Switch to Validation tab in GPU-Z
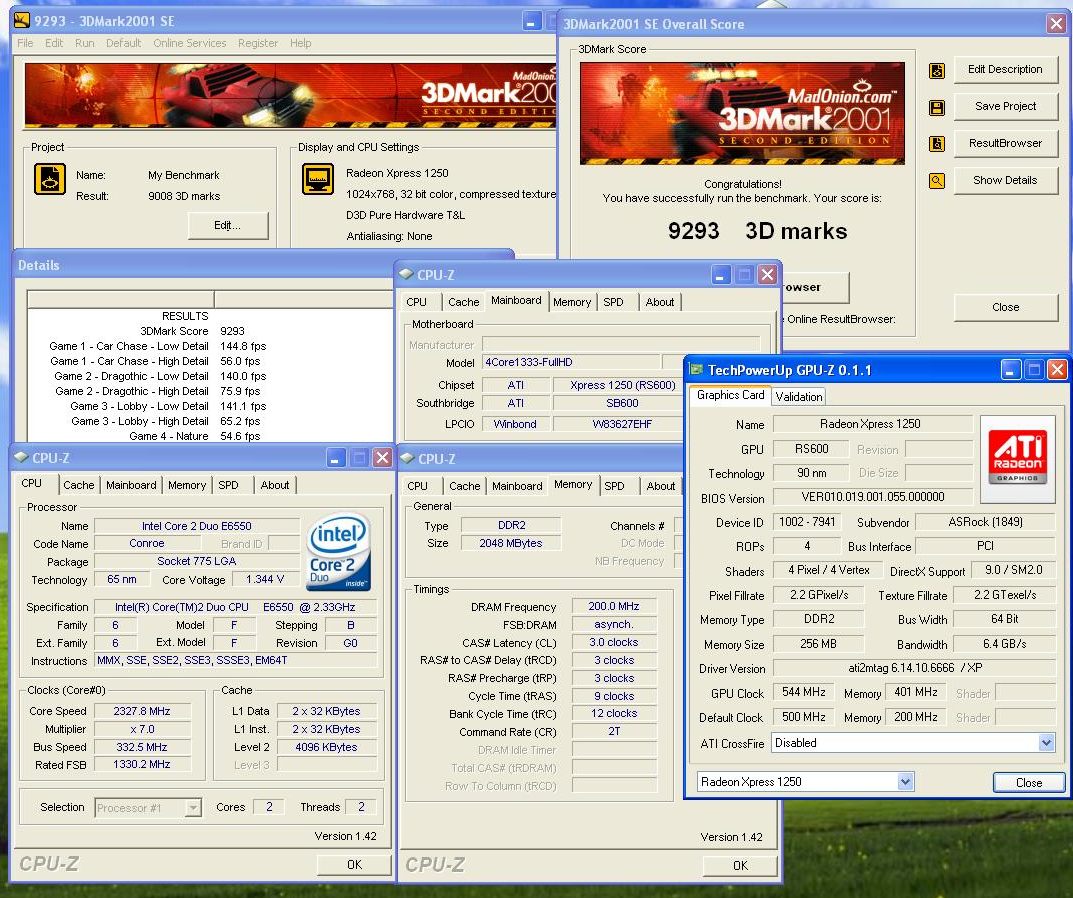 click(x=799, y=396)
